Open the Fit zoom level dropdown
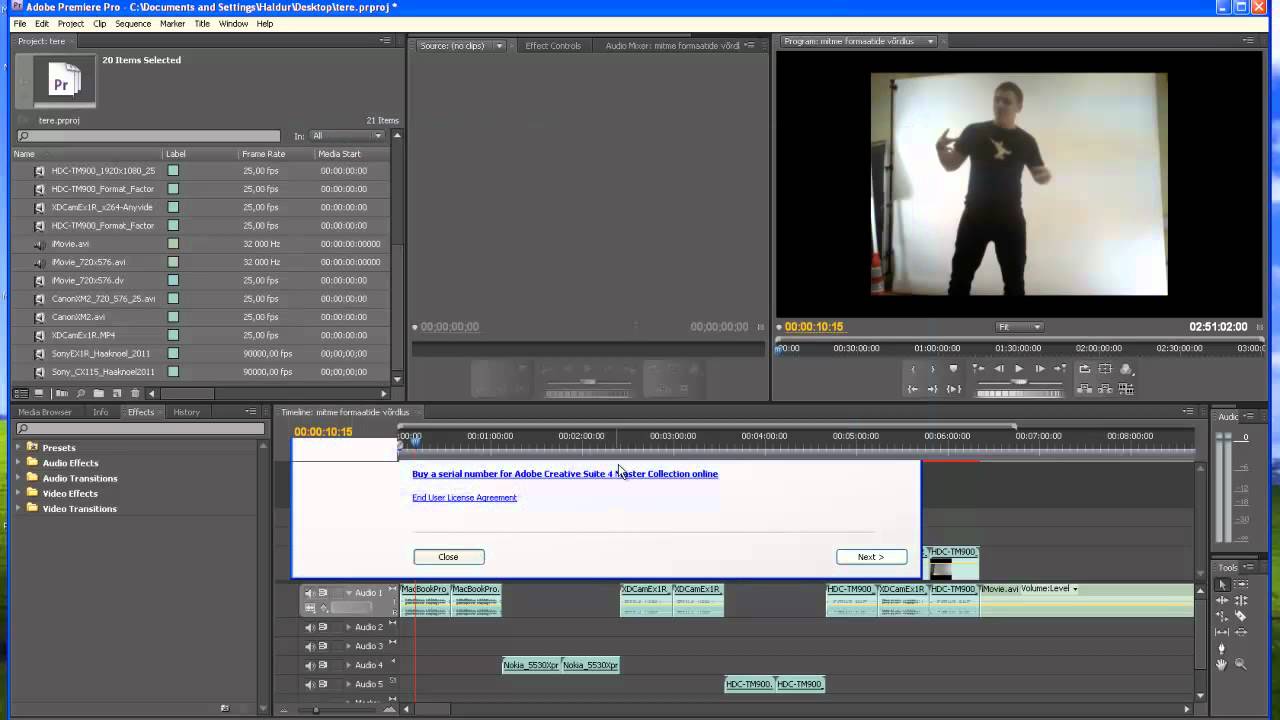 coord(1020,327)
